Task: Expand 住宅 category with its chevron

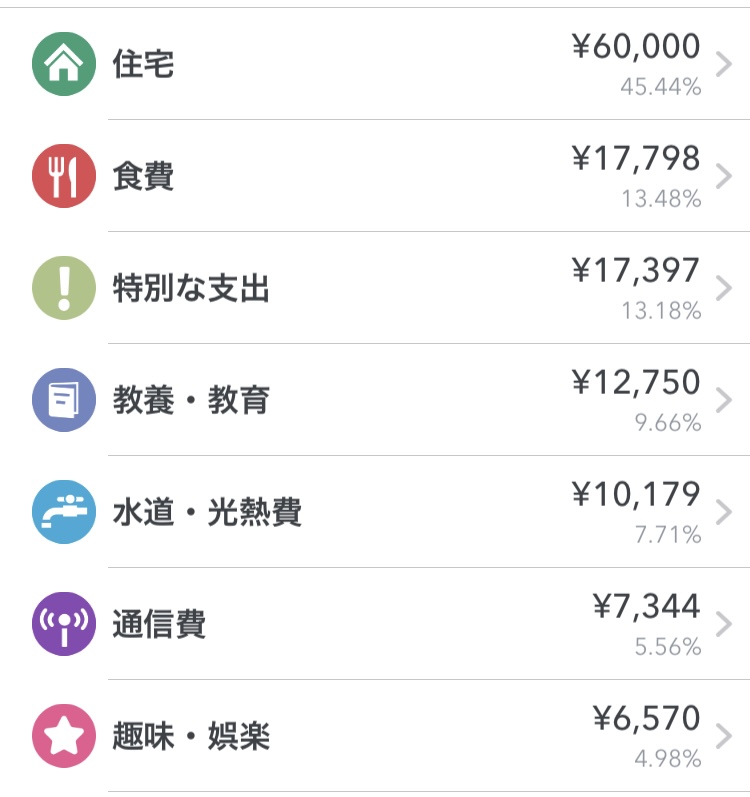Action: (x=726, y=65)
